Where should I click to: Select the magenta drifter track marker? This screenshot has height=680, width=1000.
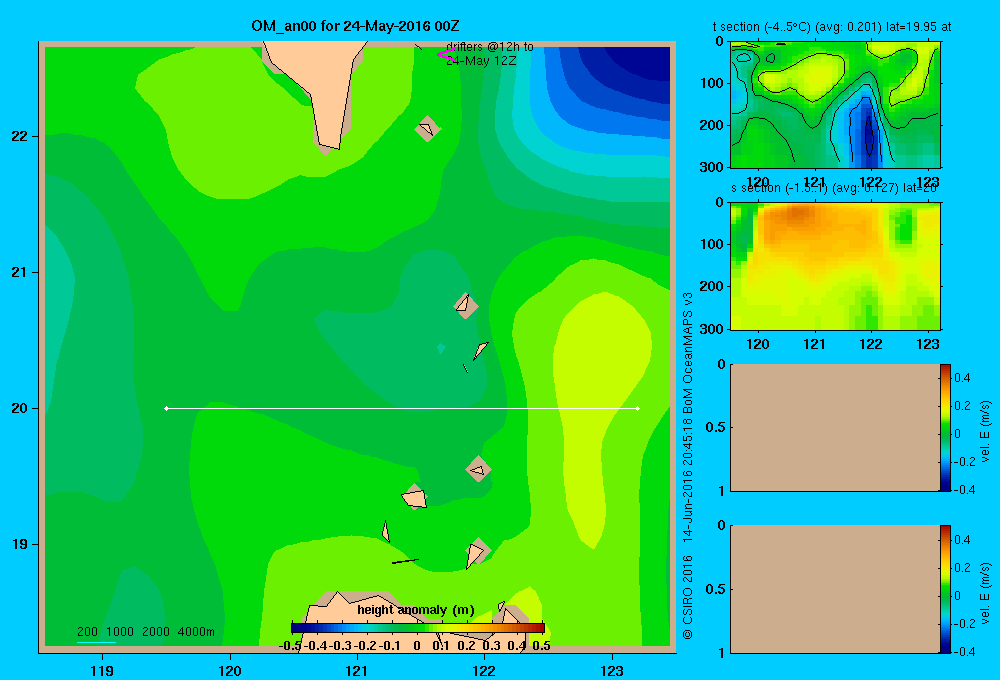coord(446,55)
